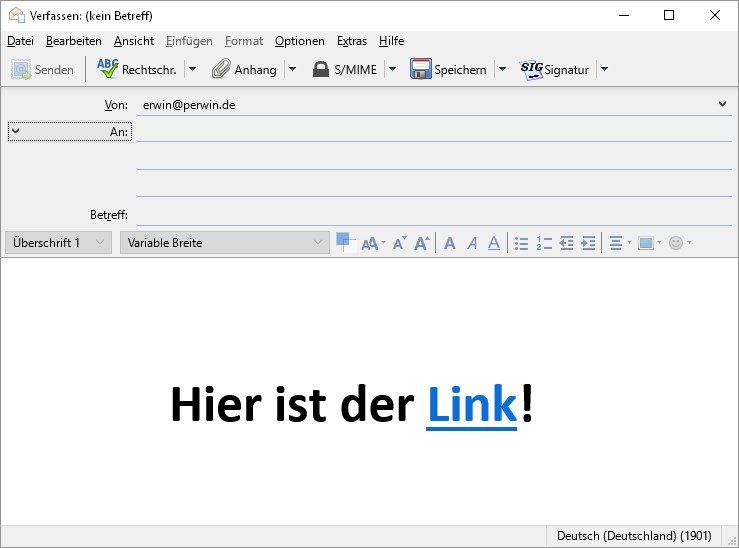Open the Anhang dropdown arrow

292,70
